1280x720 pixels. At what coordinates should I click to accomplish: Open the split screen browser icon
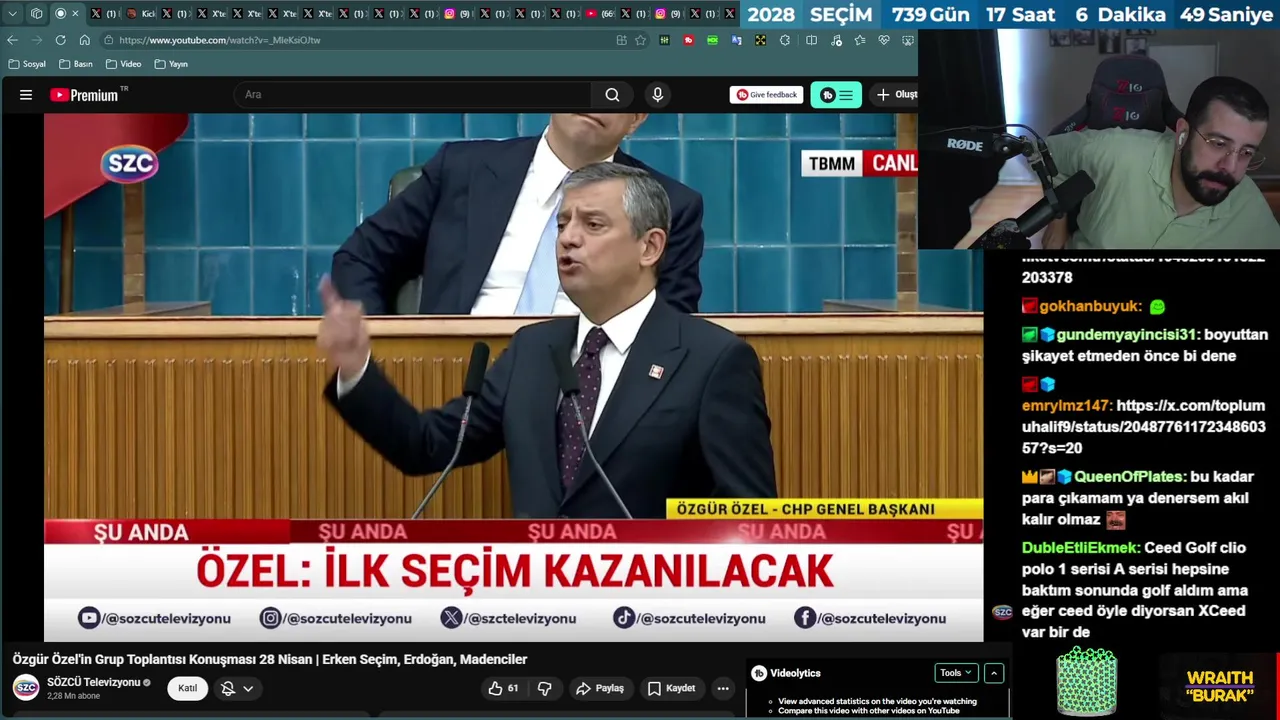(x=811, y=40)
